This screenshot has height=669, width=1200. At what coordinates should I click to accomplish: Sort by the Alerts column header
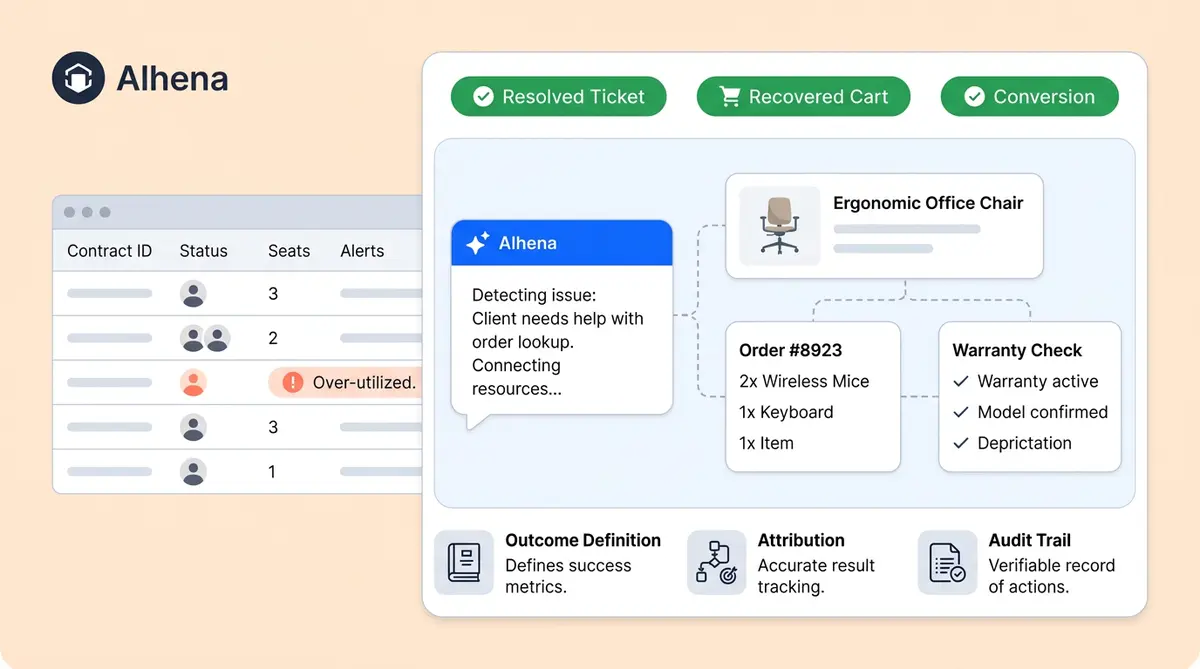point(362,251)
